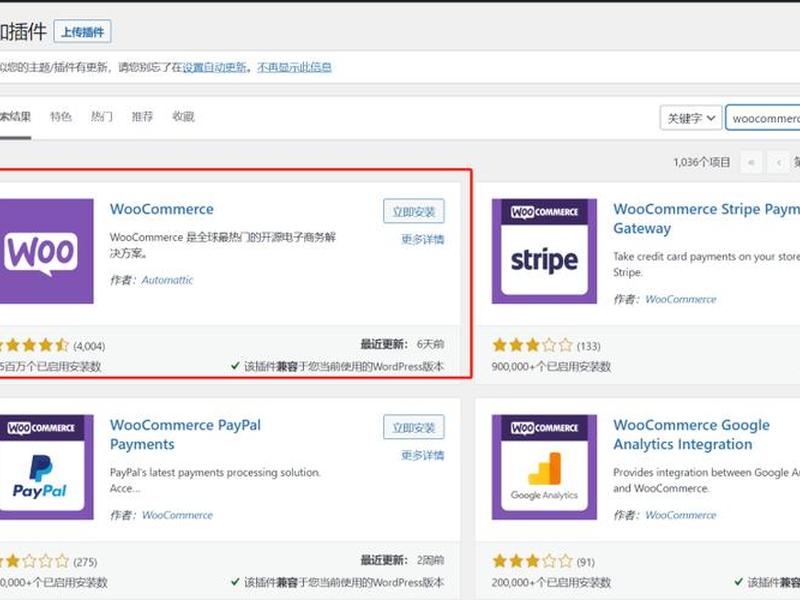
Task: Click the 上传插件 upload plugin button
Action: [x=82, y=32]
